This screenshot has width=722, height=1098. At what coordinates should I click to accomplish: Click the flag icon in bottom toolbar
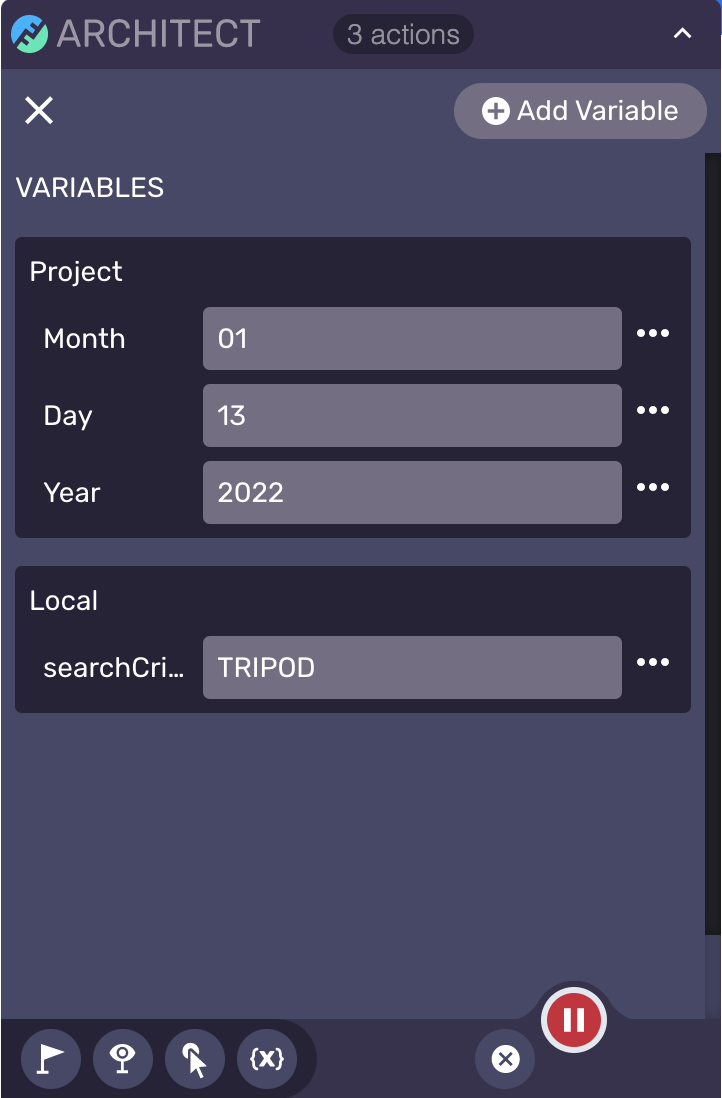coord(51,1059)
